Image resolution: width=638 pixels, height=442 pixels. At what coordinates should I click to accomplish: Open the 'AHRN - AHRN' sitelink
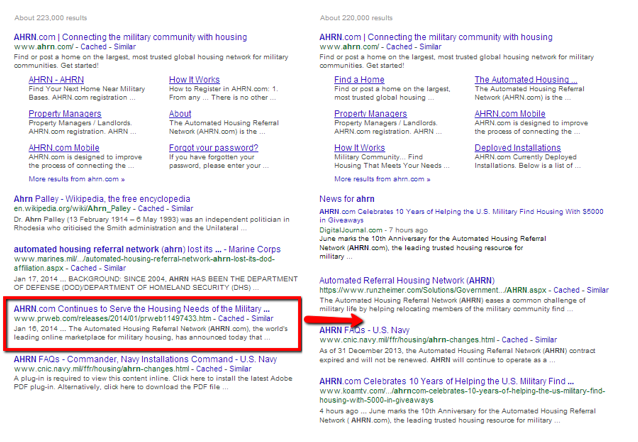point(54,79)
